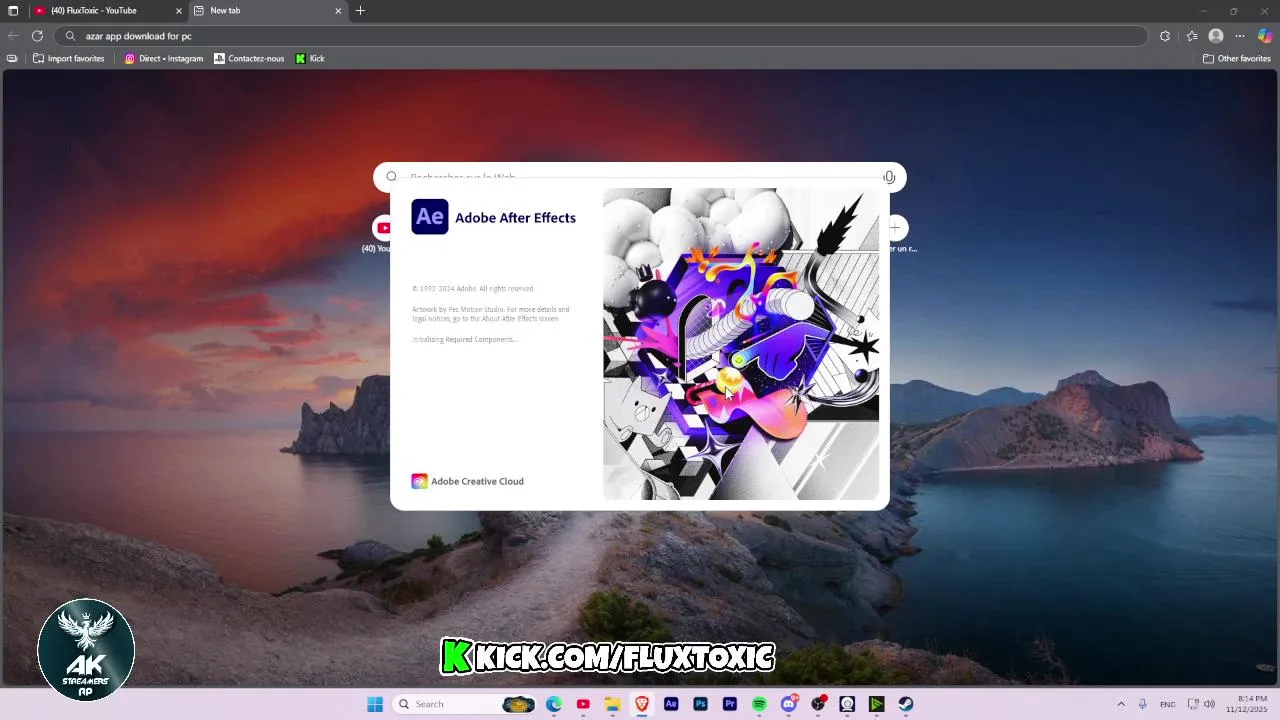This screenshot has width=1280, height=720.
Task: Open File Explorer from the taskbar
Action: pos(612,704)
